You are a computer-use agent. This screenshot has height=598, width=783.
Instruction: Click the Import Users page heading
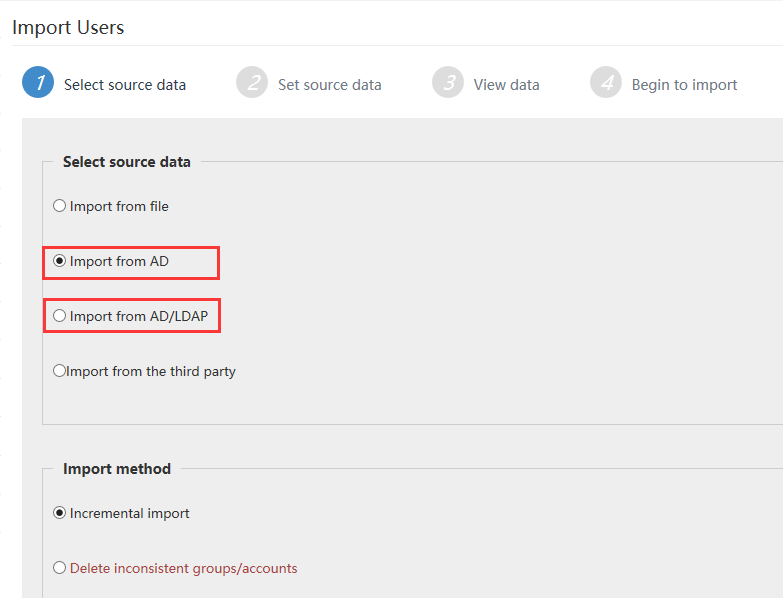(68, 27)
